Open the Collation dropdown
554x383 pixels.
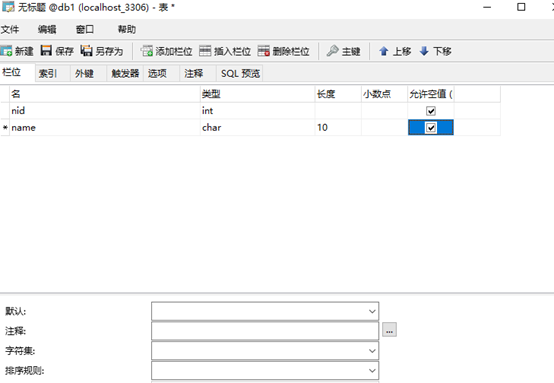point(372,371)
